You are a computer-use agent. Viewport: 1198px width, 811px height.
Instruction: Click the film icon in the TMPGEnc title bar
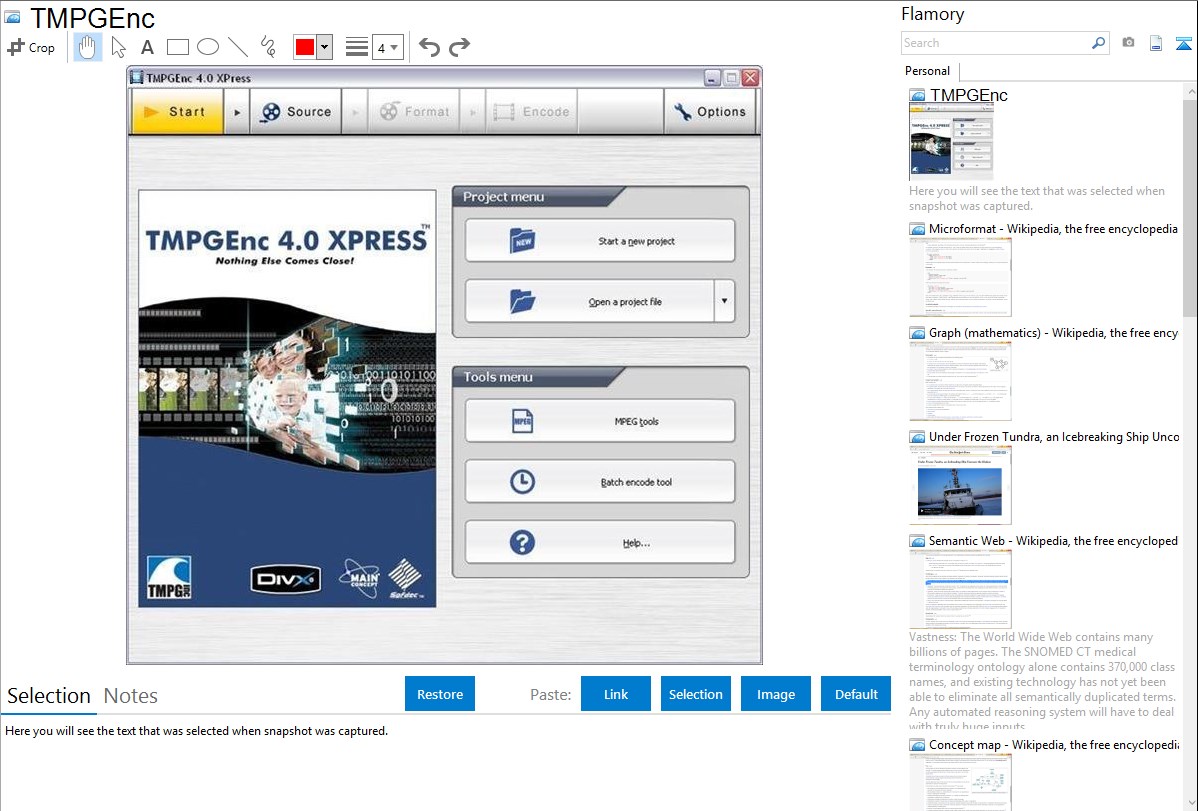[137, 77]
